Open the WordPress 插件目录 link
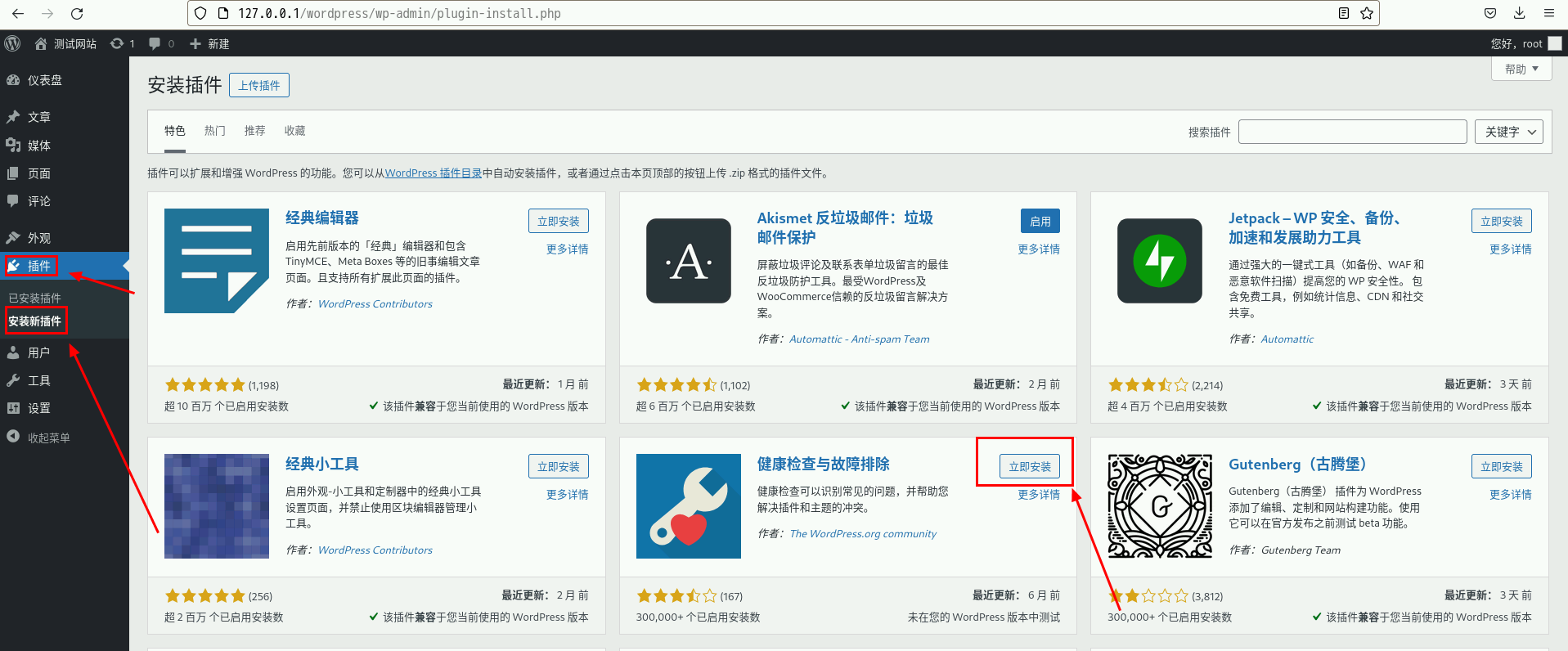This screenshot has width=1568, height=651. point(434,173)
